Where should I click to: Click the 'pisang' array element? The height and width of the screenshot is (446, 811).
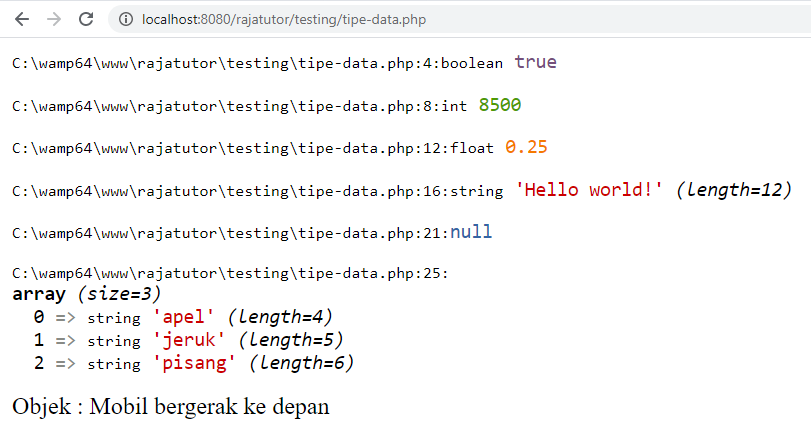(x=195, y=363)
